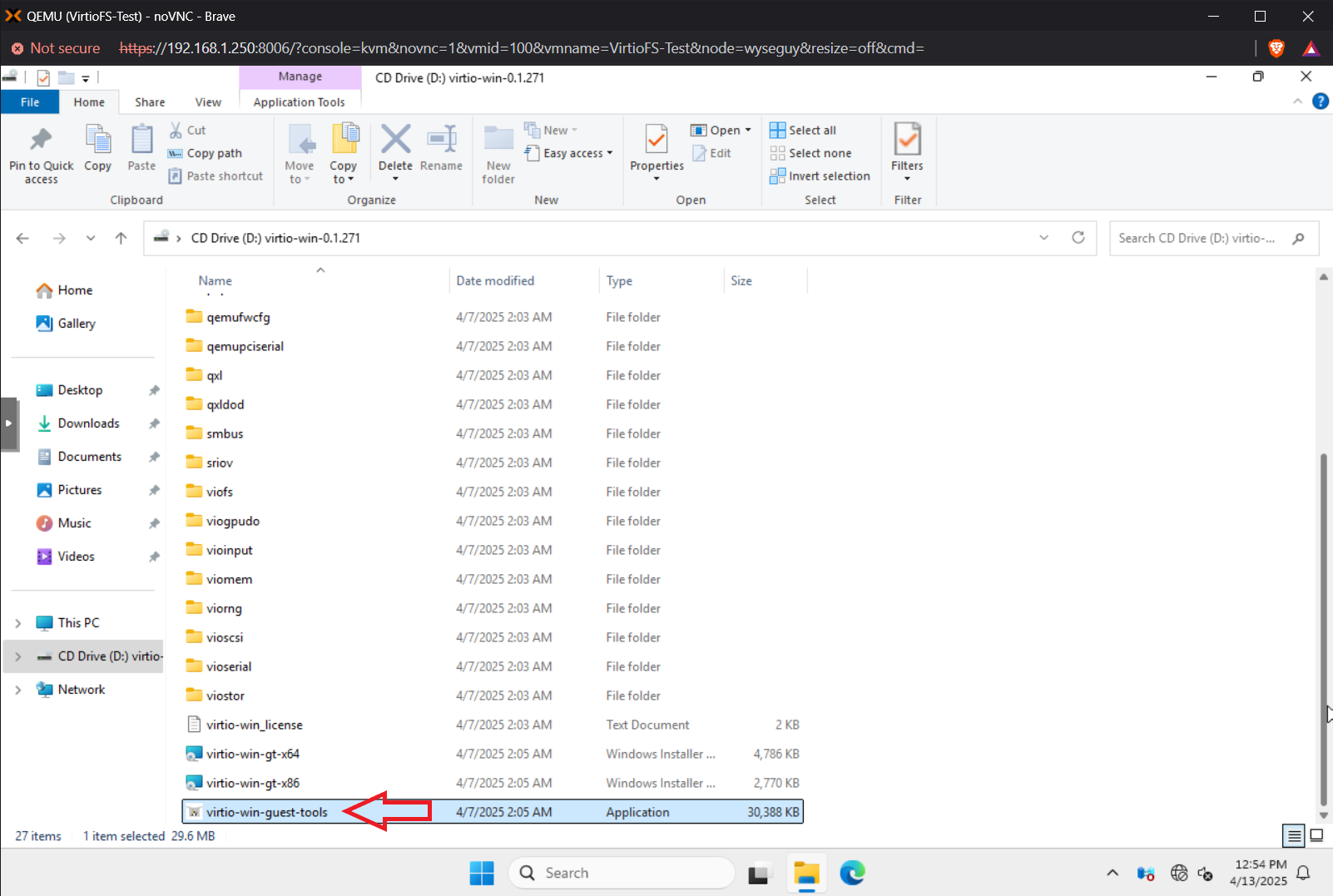Open the Brave Shields lion icon
The width and height of the screenshot is (1333, 896).
pyautogui.click(x=1276, y=48)
